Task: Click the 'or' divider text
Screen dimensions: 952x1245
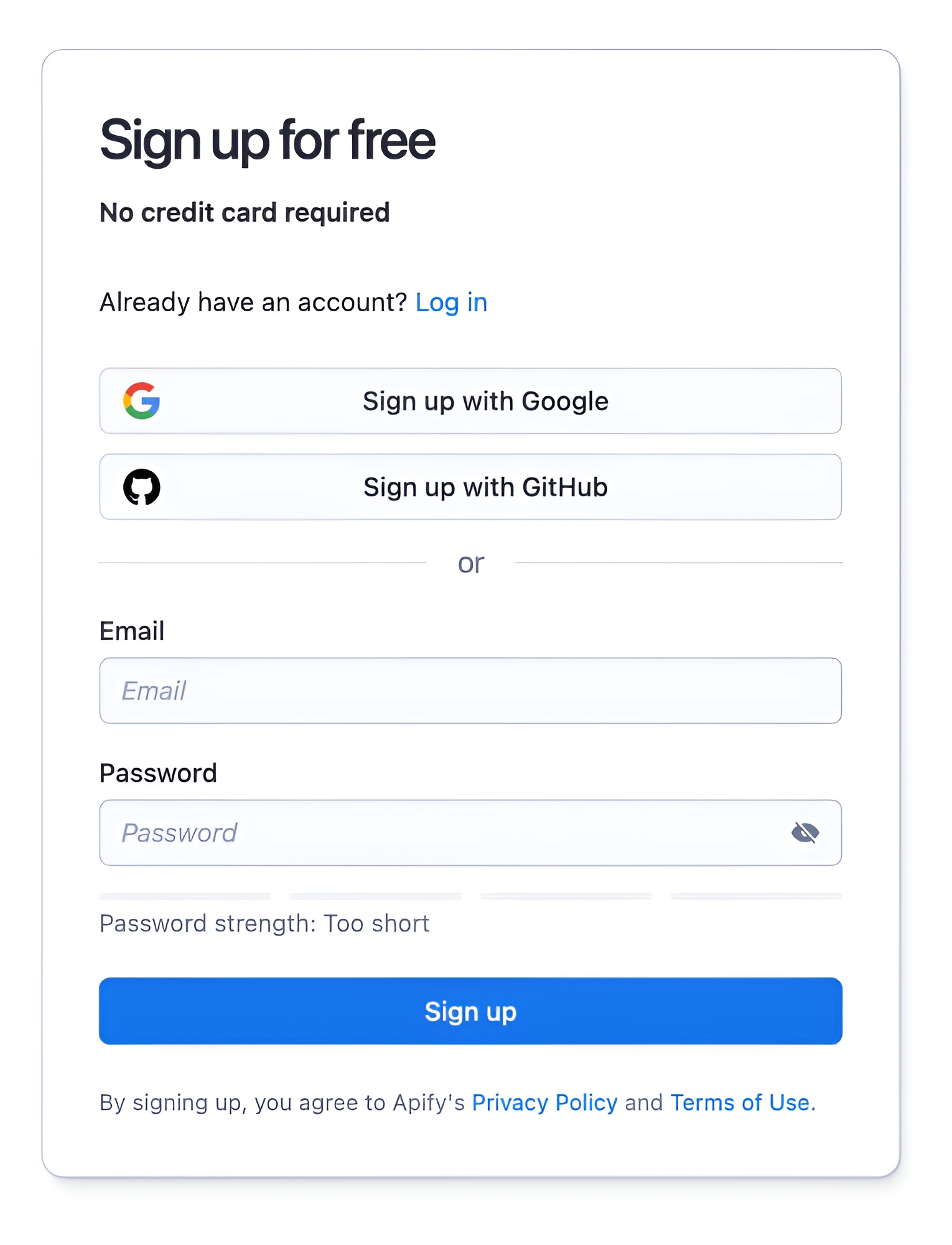Action: 471,562
